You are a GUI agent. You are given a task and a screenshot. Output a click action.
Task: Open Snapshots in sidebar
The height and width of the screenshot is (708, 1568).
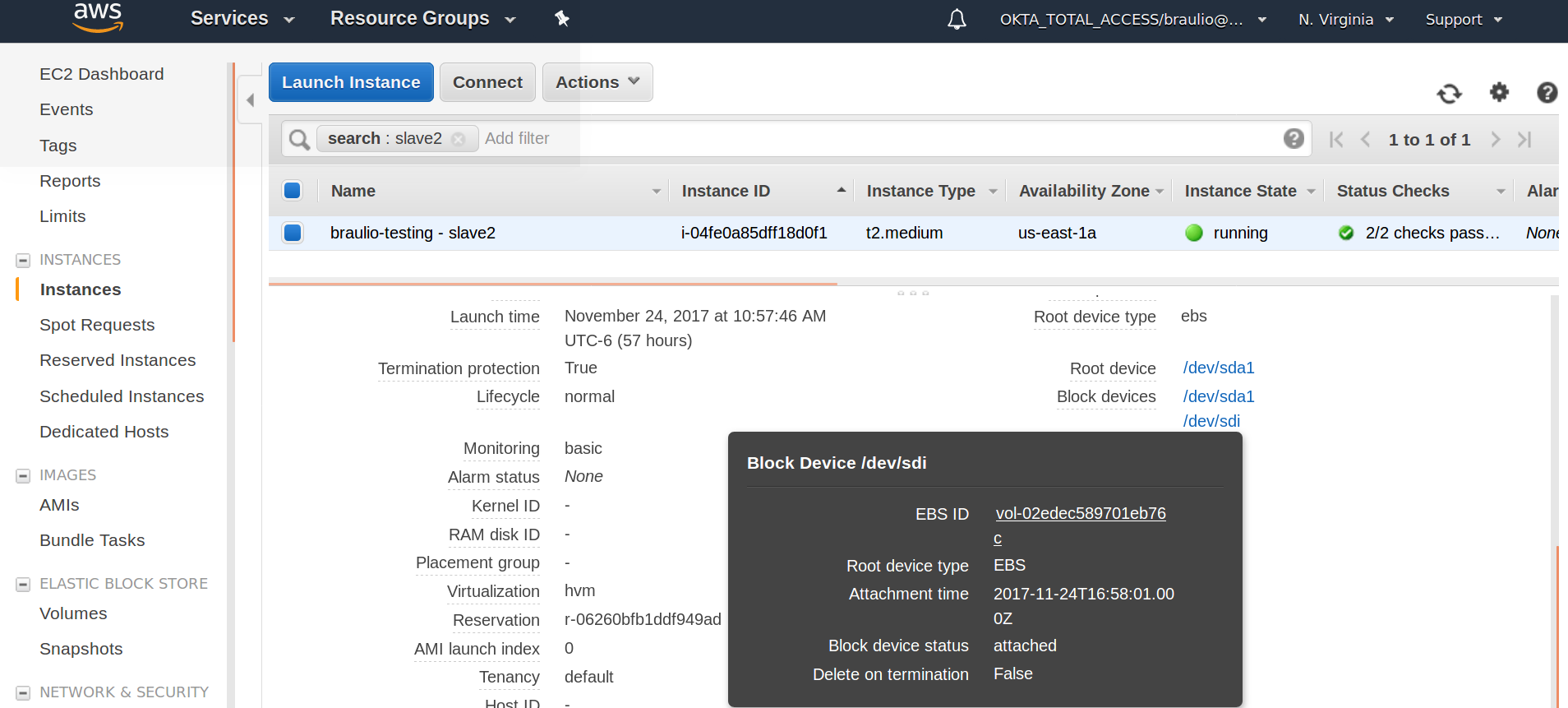tap(81, 649)
